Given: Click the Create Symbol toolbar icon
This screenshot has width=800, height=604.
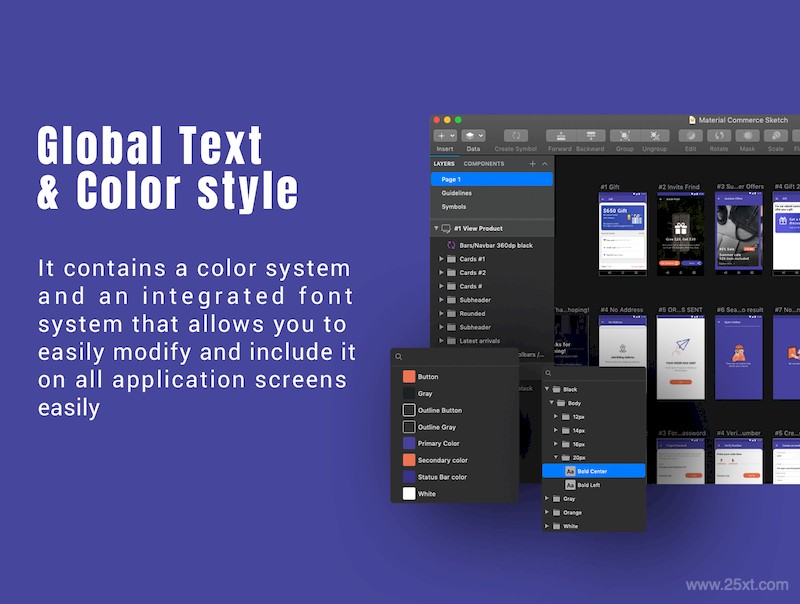Looking at the screenshot, I should click(516, 136).
